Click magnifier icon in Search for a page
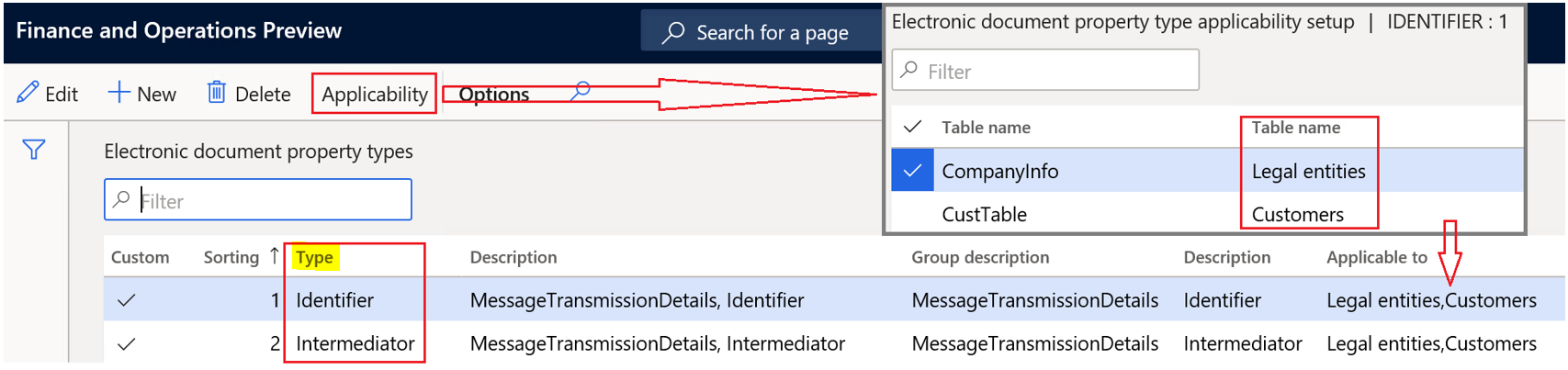1568x370 pixels. [x=673, y=32]
